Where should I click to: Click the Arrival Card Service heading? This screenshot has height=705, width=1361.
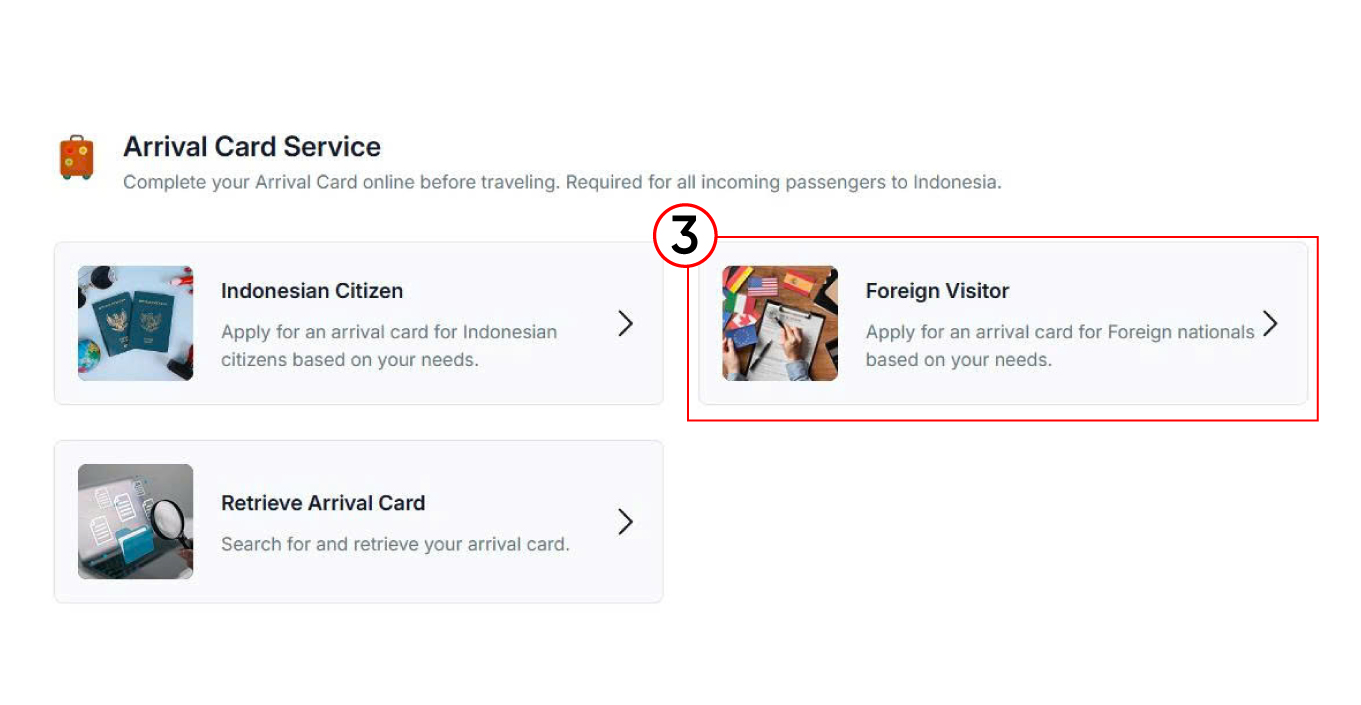coord(252,147)
